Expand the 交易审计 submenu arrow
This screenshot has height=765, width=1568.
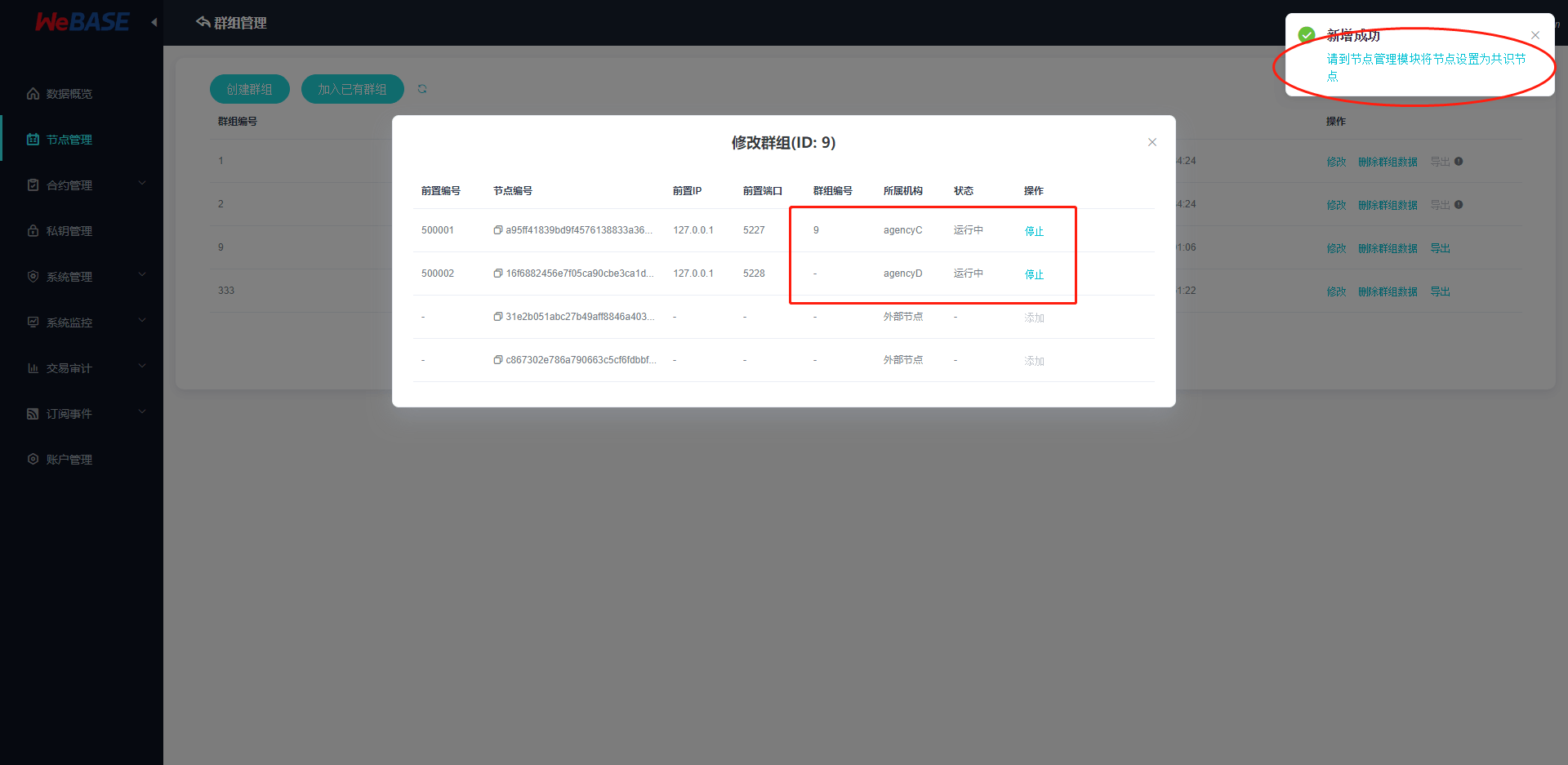click(x=142, y=366)
